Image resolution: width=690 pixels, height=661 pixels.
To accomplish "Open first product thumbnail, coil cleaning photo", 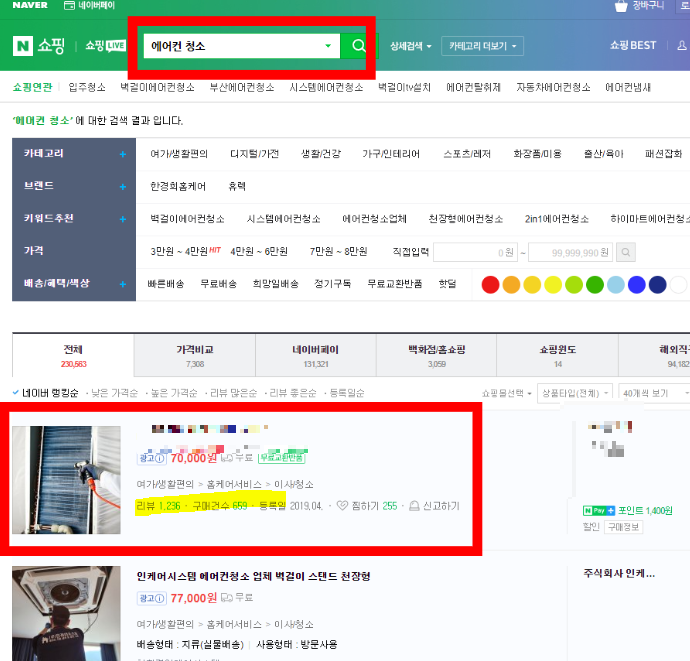I will 66,480.
